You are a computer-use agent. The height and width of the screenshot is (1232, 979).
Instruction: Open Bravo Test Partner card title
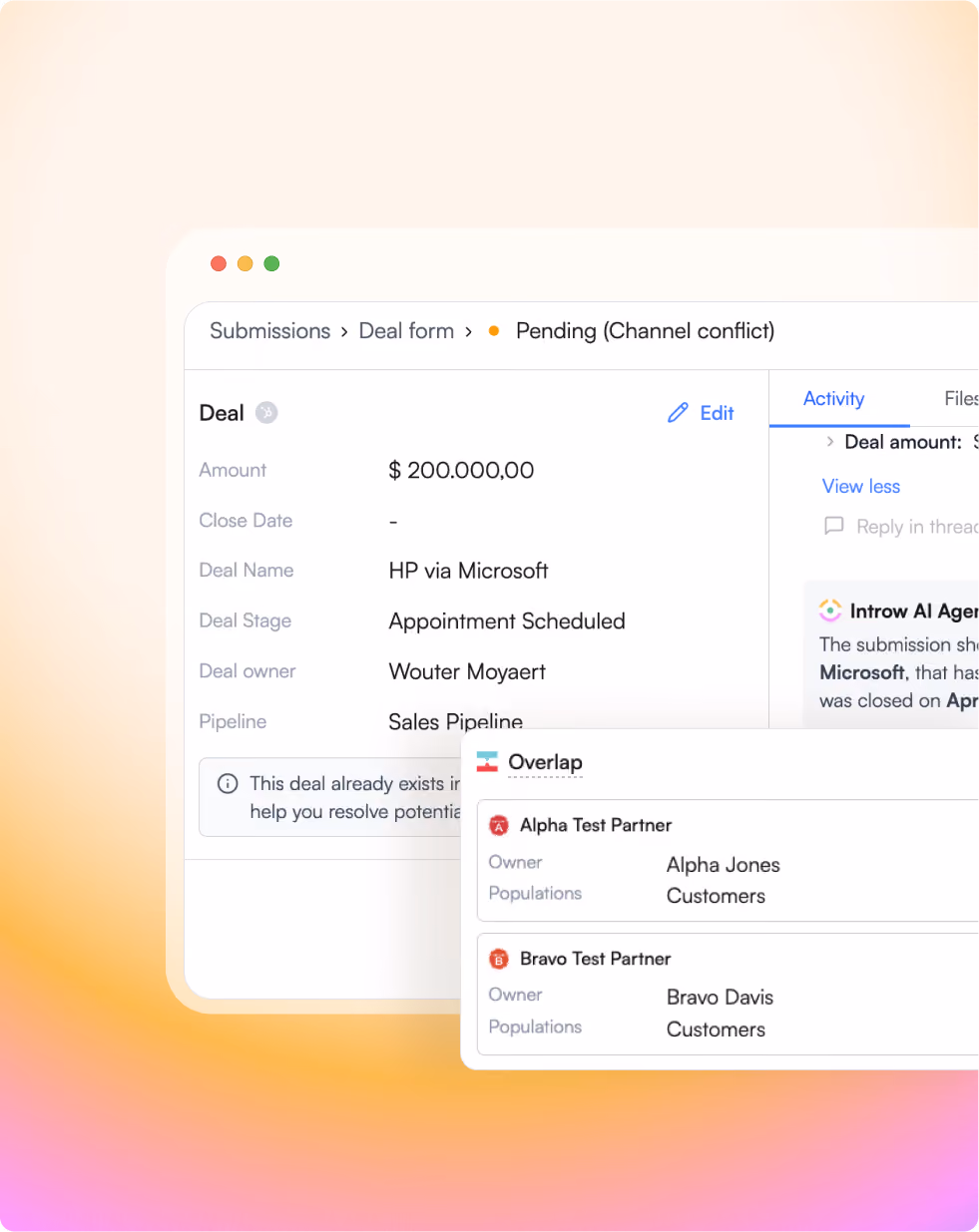coord(596,959)
